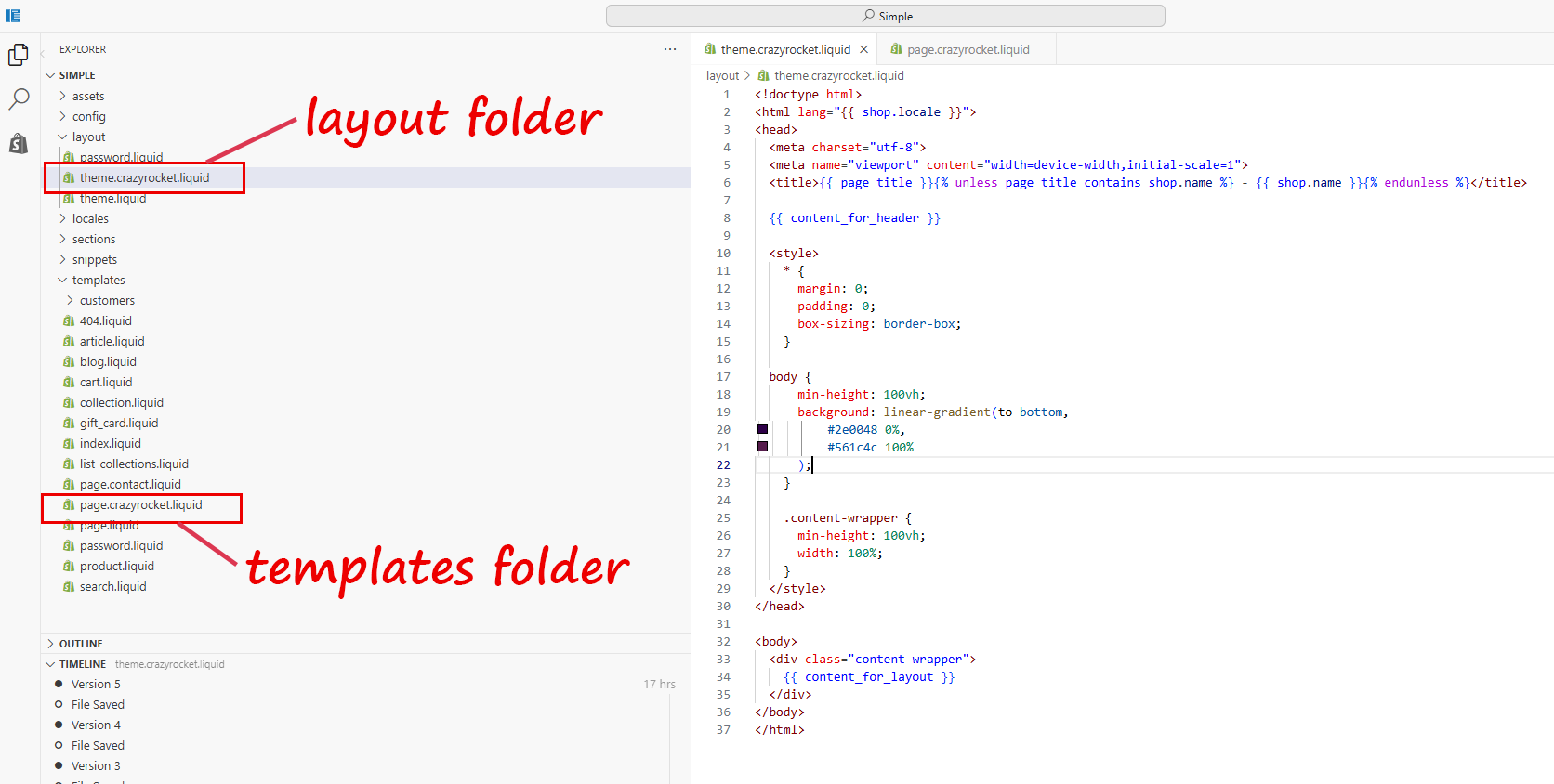Viewport: 1554px width, 784px height.
Task: Click the file icon beside cart.liquid
Action: tap(69, 383)
